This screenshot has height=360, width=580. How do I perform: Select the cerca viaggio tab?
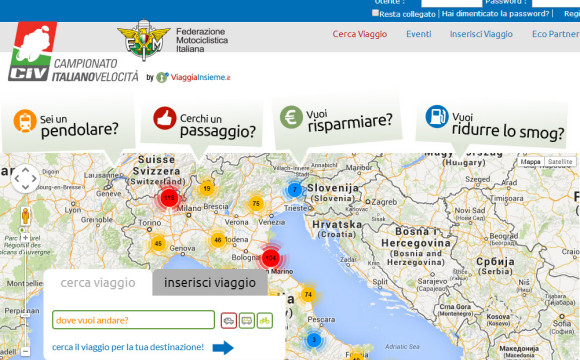click(x=98, y=283)
